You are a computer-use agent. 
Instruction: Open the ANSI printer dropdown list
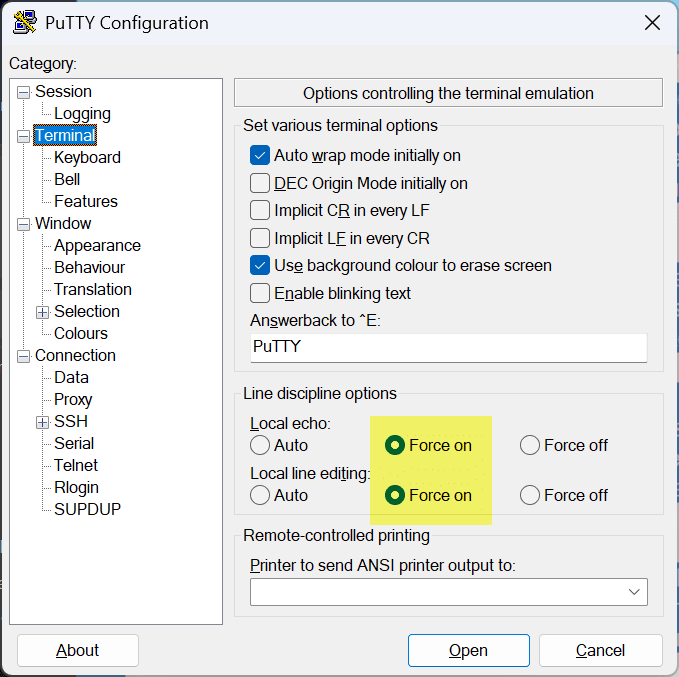tap(633, 592)
